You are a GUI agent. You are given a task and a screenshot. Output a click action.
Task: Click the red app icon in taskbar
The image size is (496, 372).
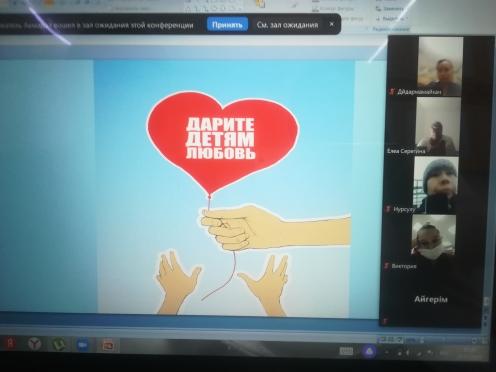(x=10, y=342)
